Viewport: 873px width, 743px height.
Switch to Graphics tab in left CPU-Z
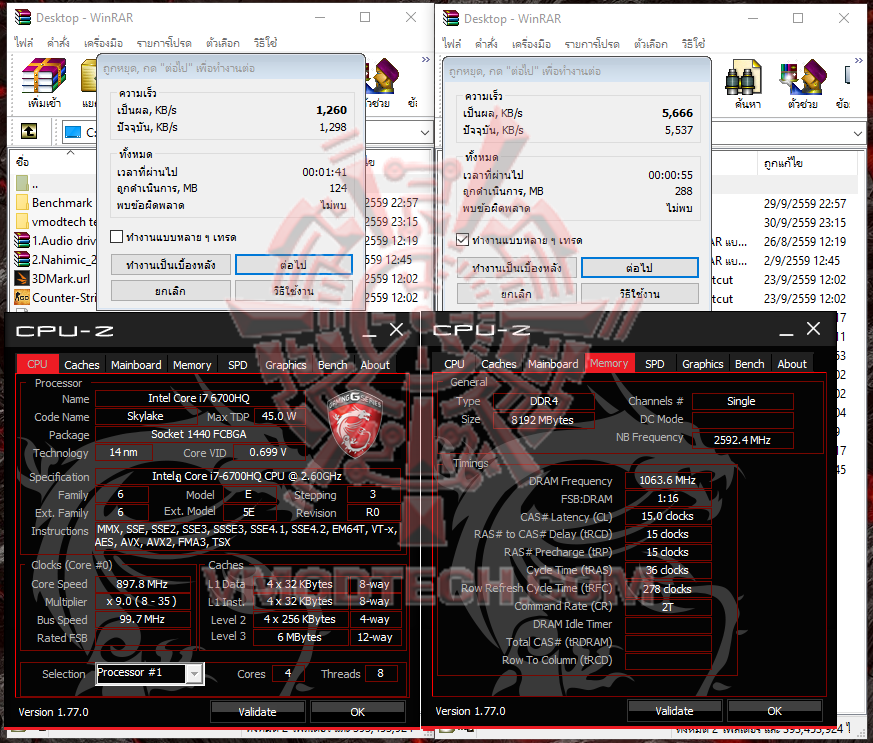tap(286, 365)
